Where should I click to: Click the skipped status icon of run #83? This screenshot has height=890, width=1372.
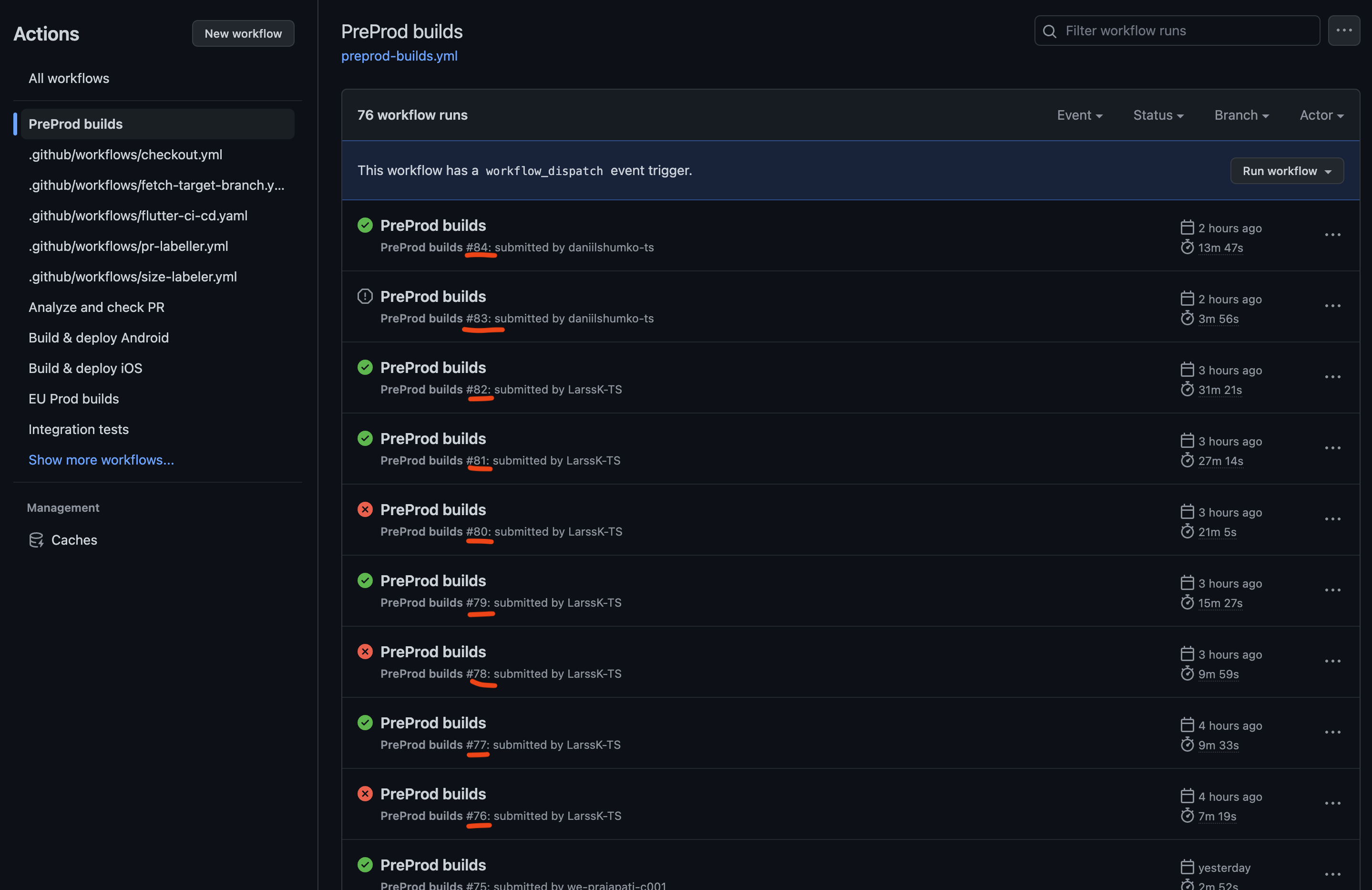click(365, 296)
